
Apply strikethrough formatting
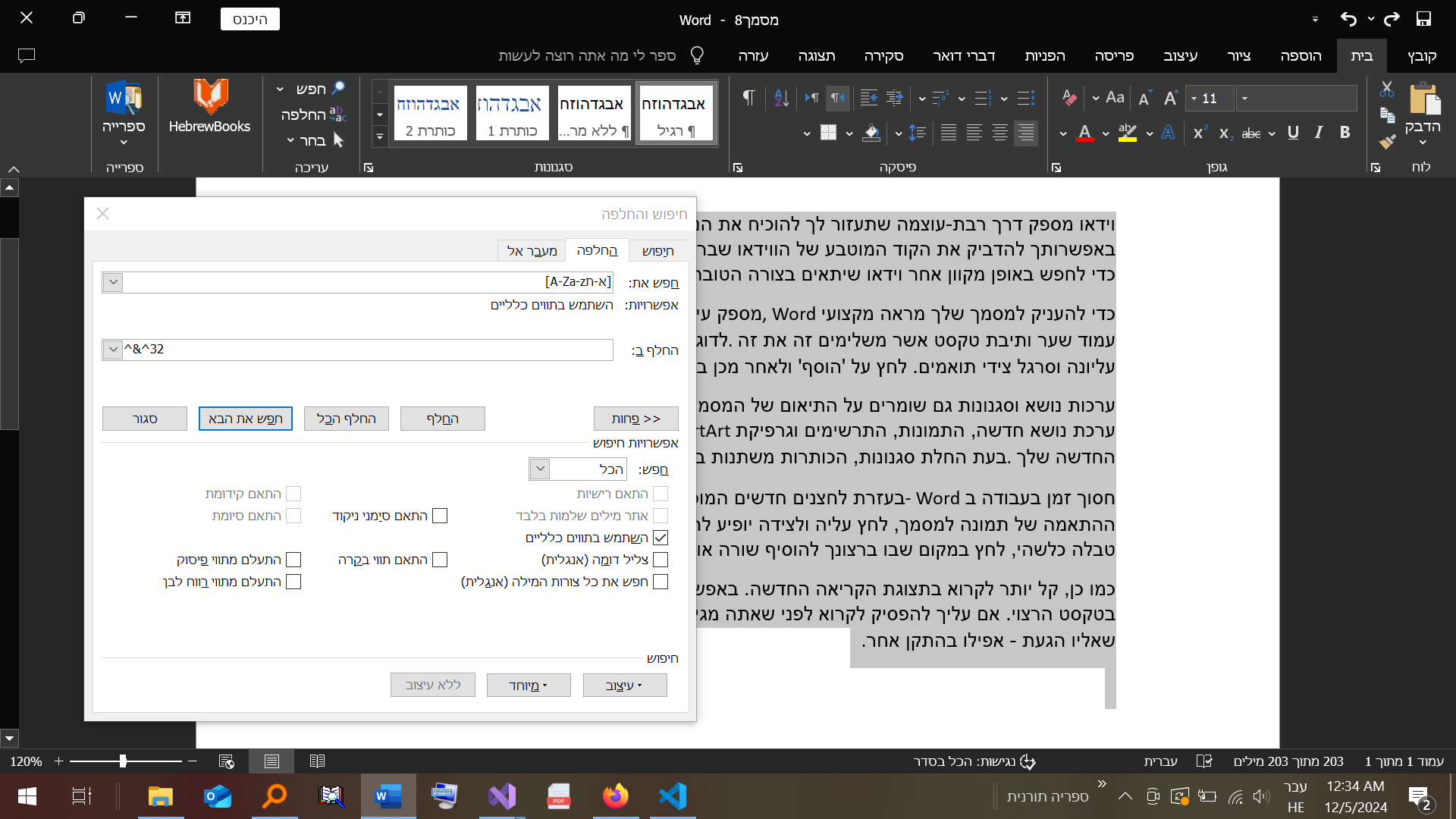pos(1251,133)
